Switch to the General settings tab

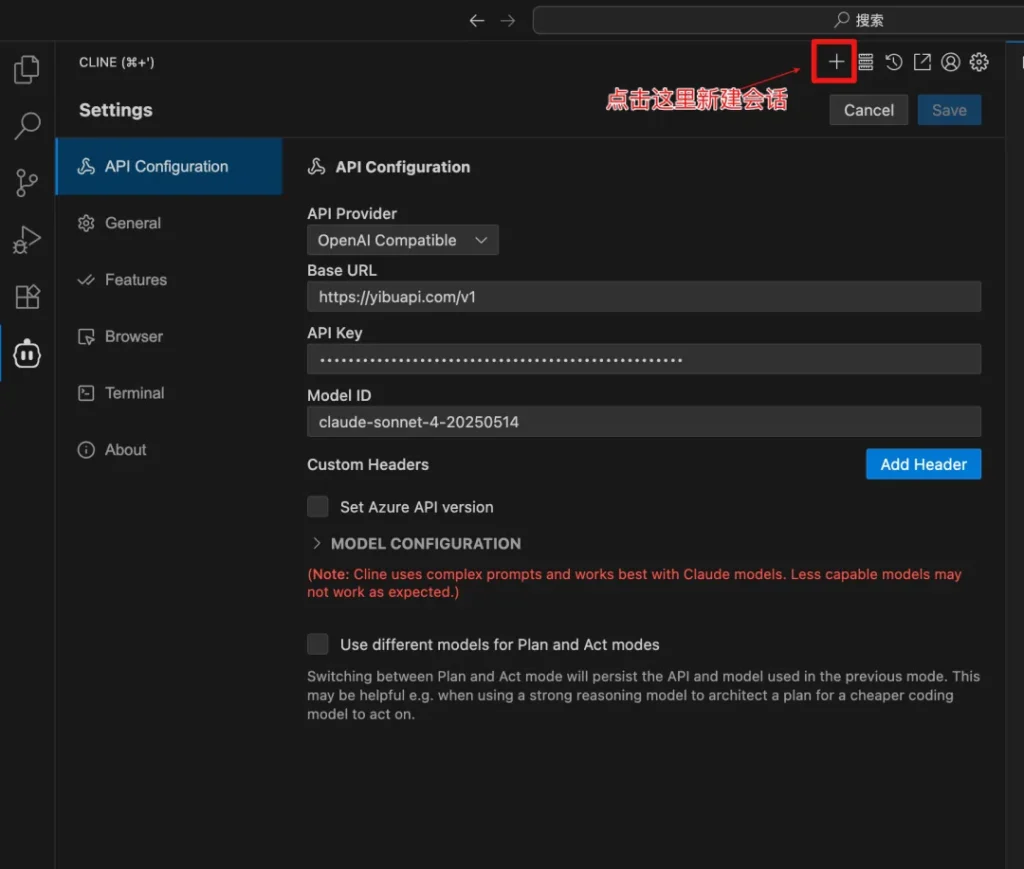(x=132, y=223)
